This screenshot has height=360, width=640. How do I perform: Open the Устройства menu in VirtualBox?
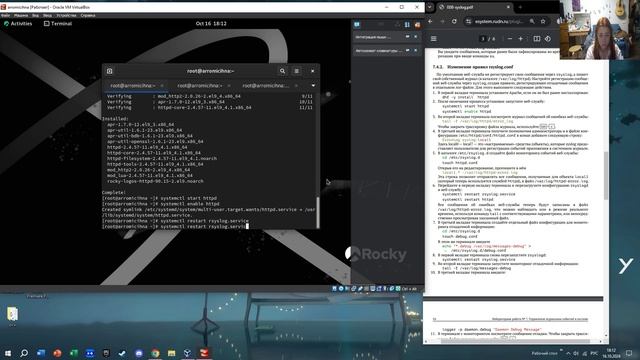[x=67, y=16]
